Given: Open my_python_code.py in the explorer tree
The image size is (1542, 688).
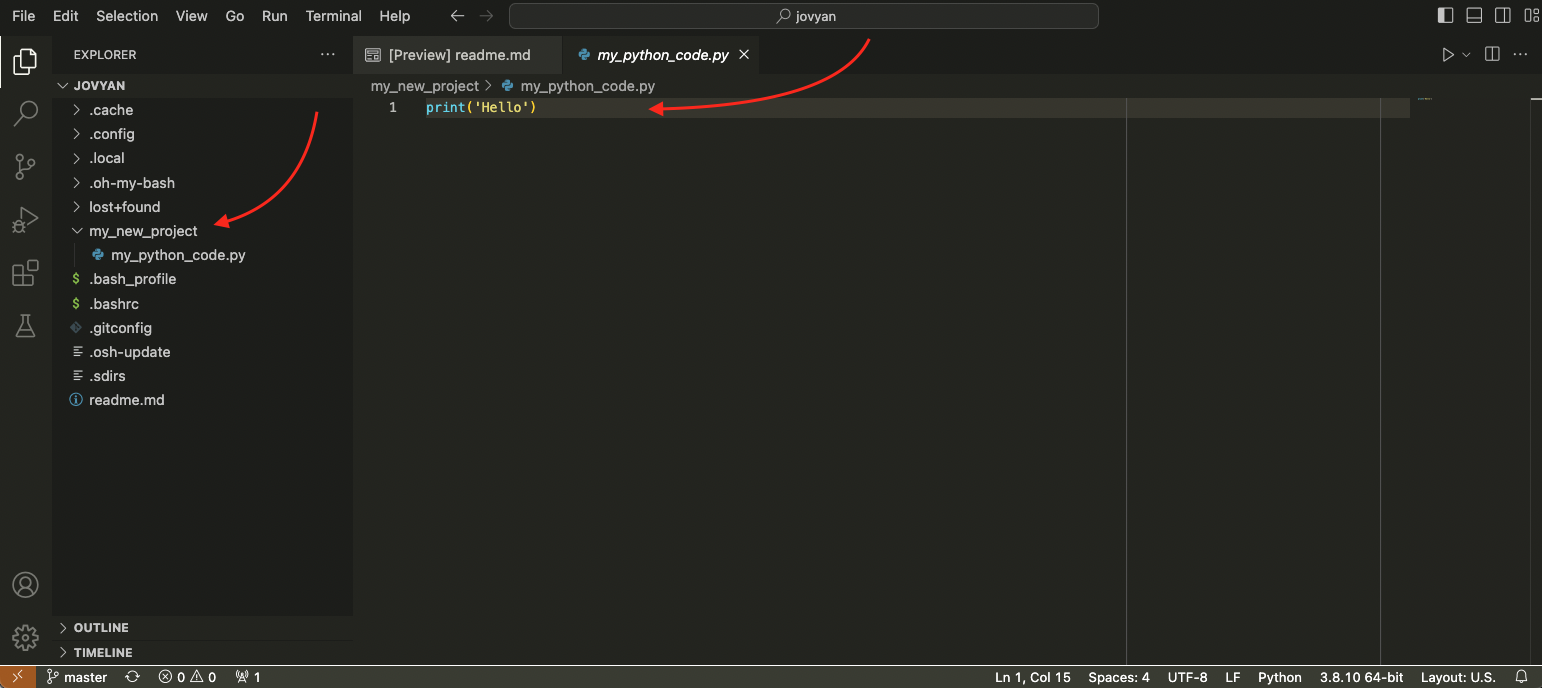Looking at the screenshot, I should (203, 255).
